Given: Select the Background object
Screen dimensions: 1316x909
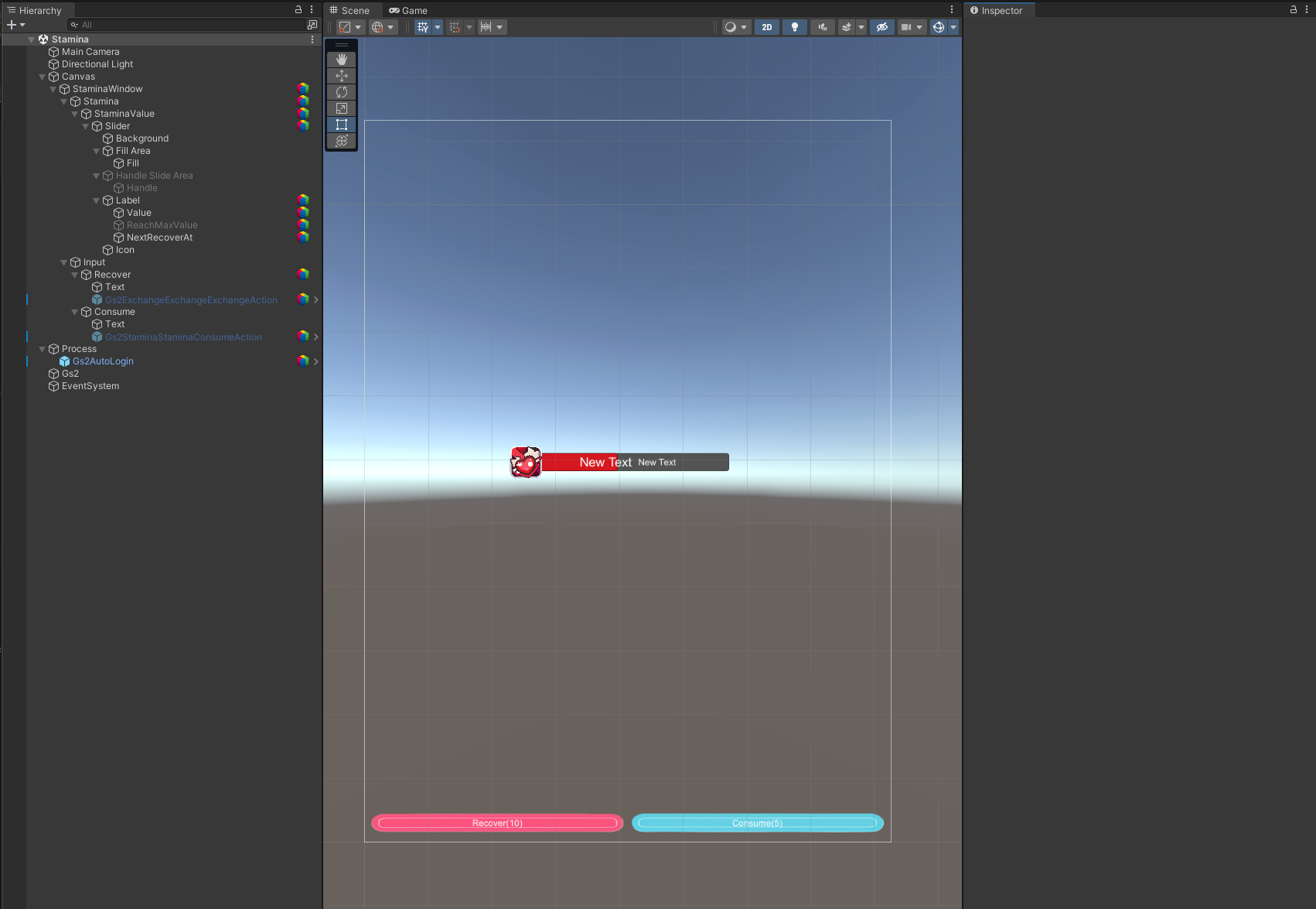Looking at the screenshot, I should click(142, 138).
